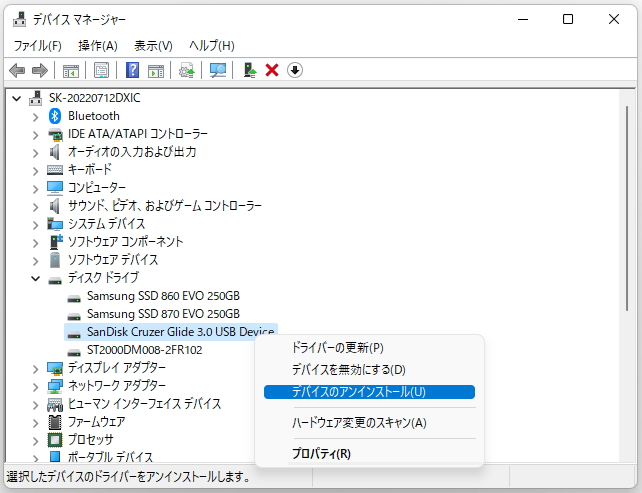Viewport: 642px width, 493px height.
Task: Click status bar text 選択したデバイスのドライバー
Action: [x=128, y=477]
